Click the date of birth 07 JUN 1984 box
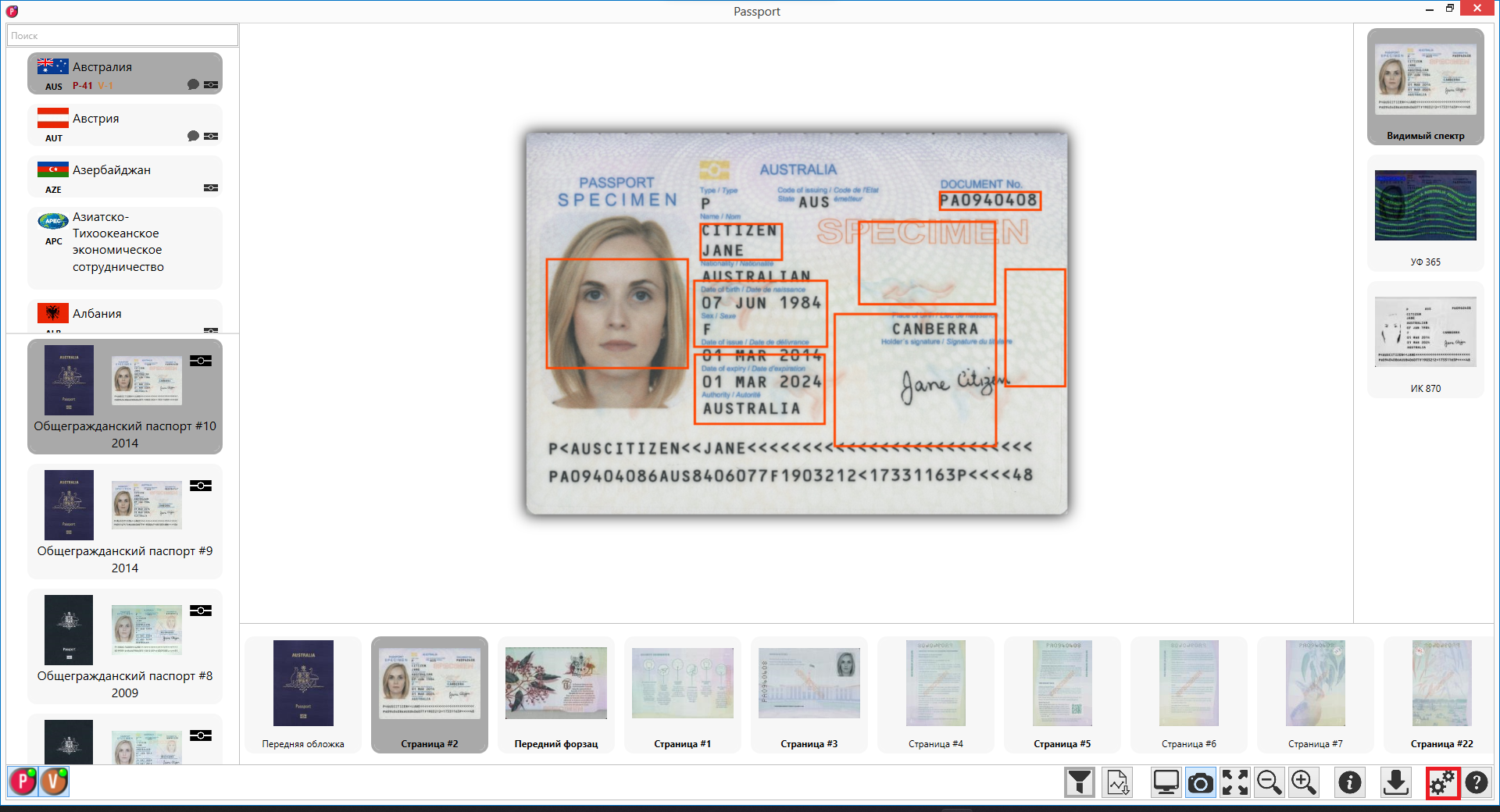The image size is (1500, 812). [x=760, y=314]
